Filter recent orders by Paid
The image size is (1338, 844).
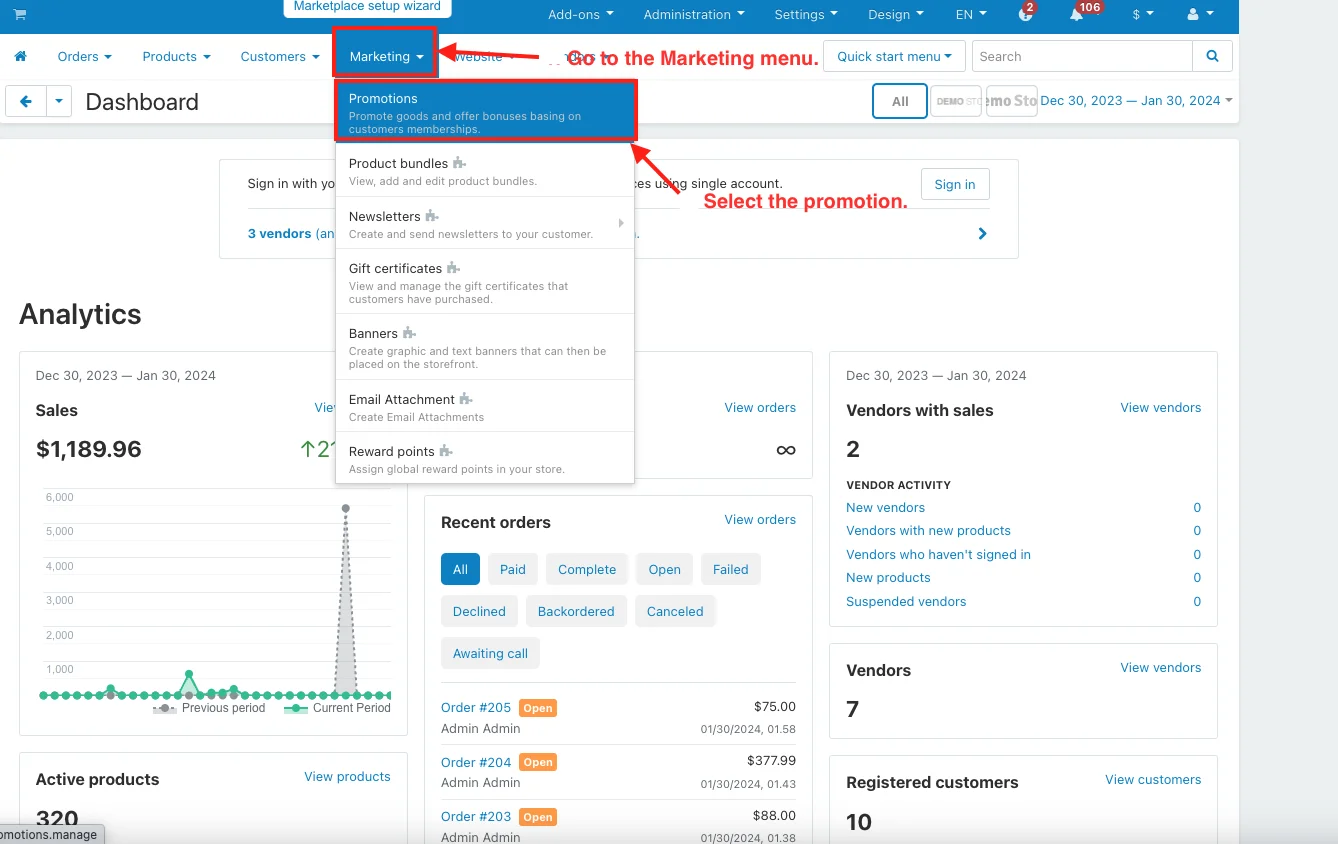[513, 569]
